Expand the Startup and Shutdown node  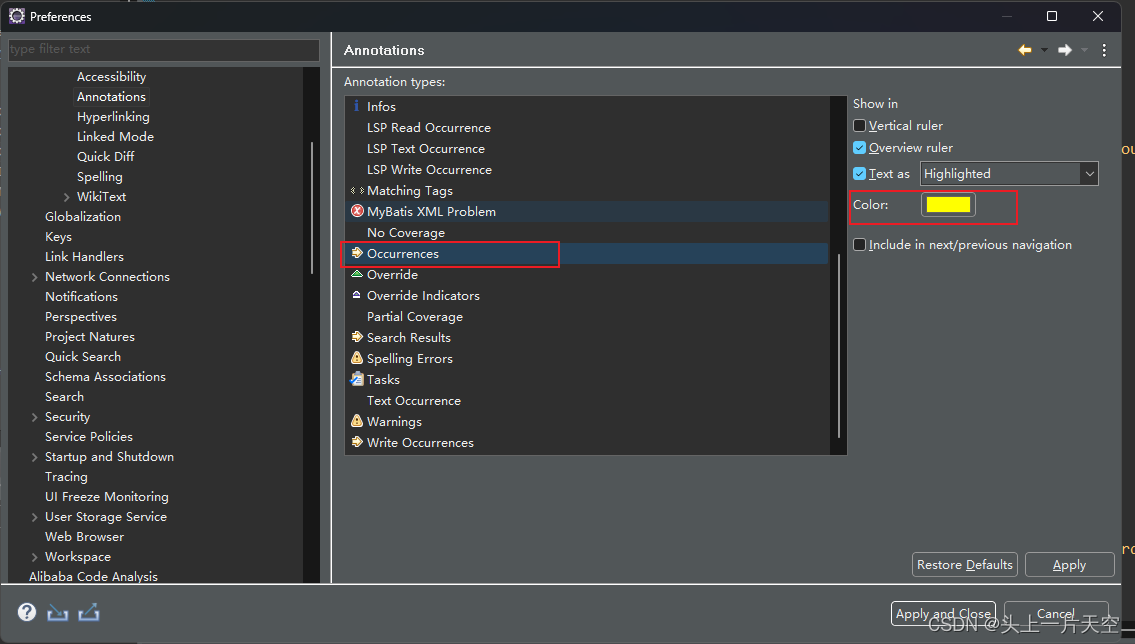[35, 457]
